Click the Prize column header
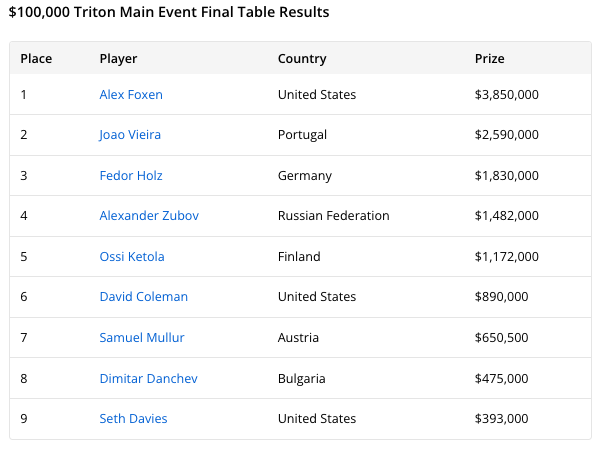 (489, 59)
